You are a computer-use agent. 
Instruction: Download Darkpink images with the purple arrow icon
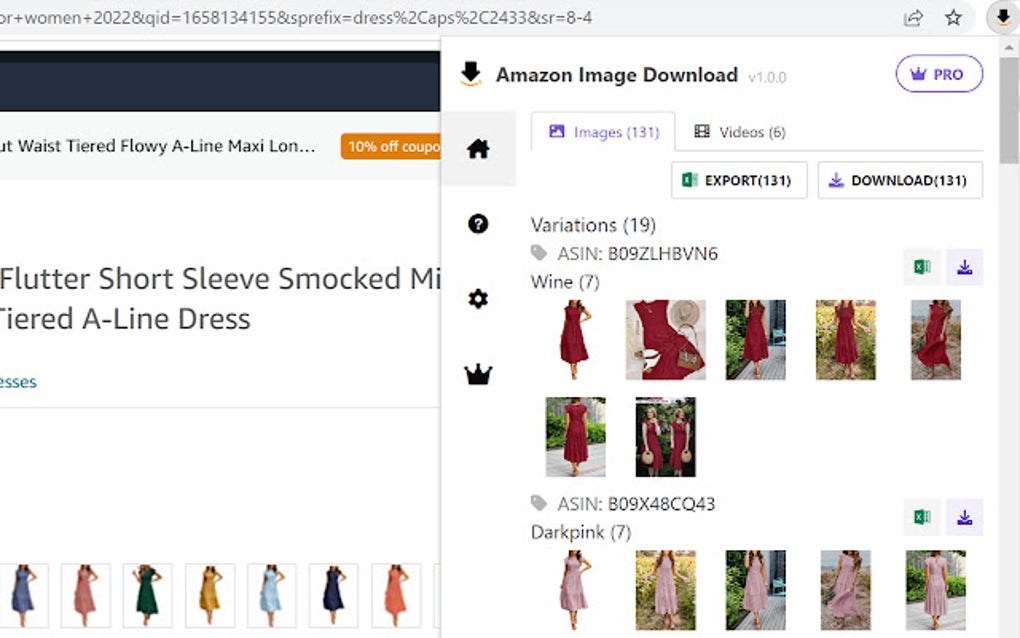(x=964, y=517)
